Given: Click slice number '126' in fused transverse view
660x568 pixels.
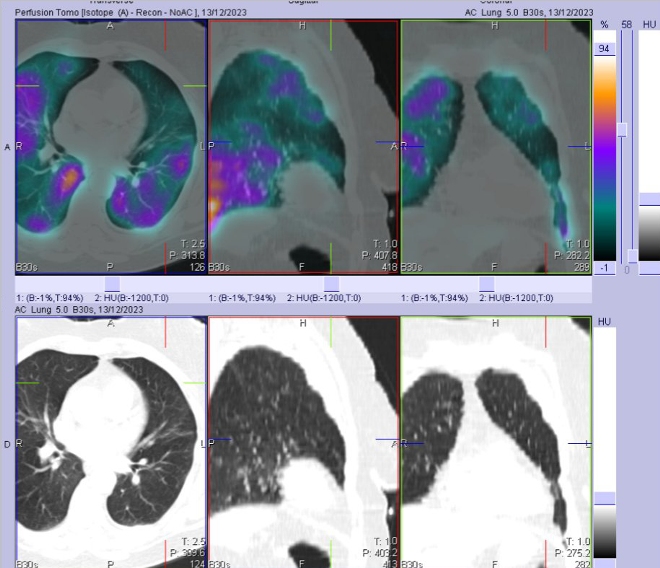Looking at the screenshot, I should click(x=197, y=267).
